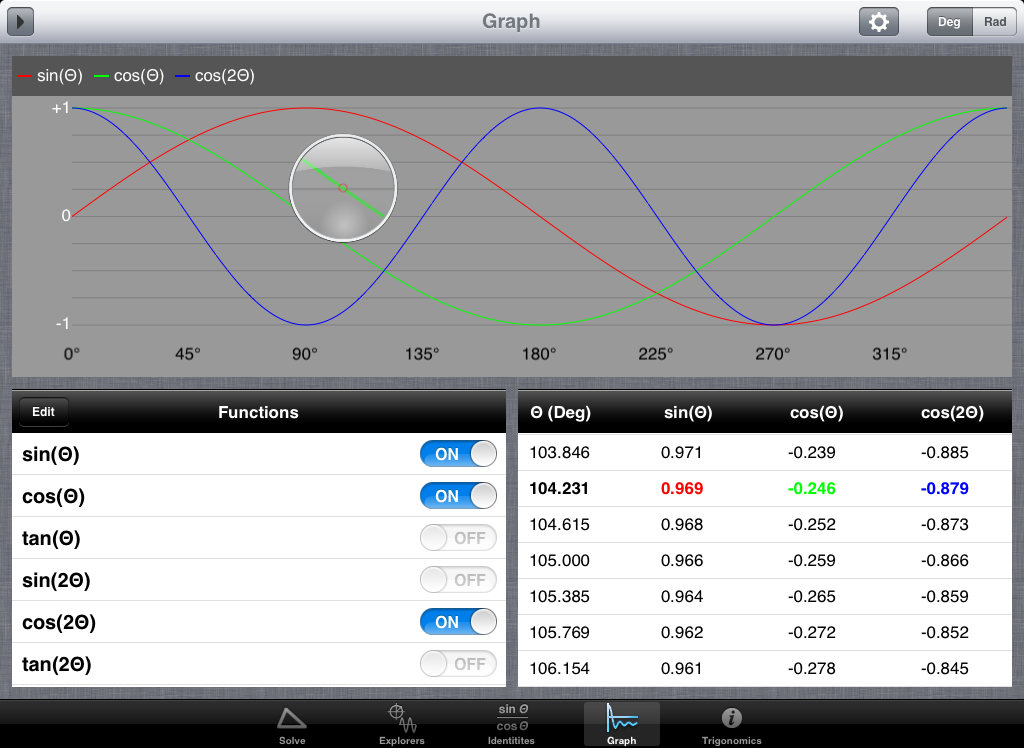This screenshot has width=1024, height=748.
Task: Enable the tan(2Θ) function switch
Action: [x=458, y=664]
